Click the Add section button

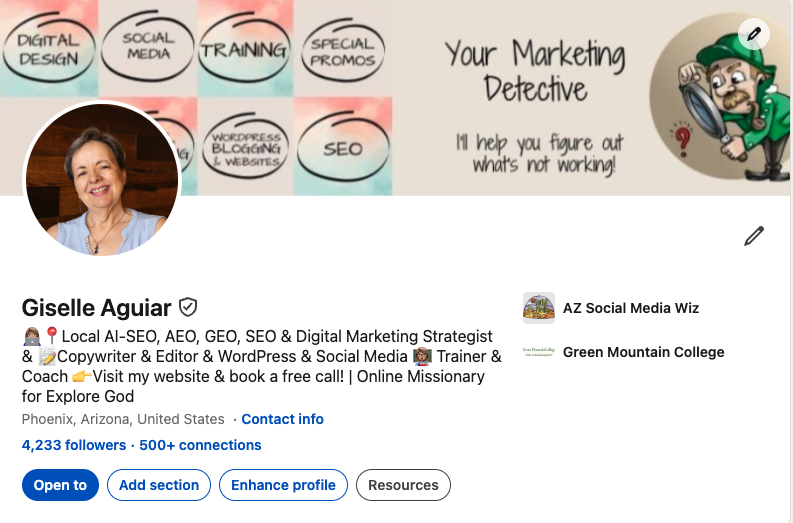159,485
